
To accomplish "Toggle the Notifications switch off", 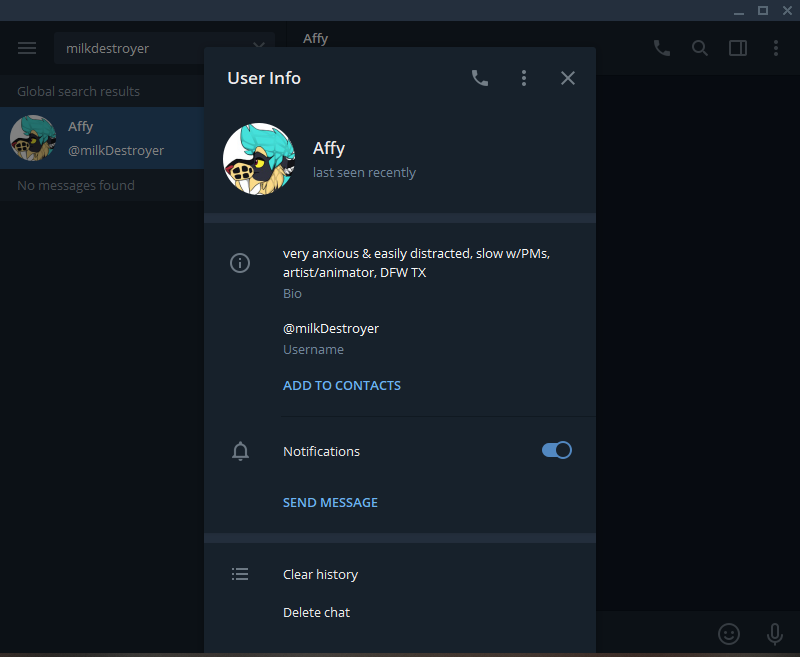I will (557, 450).
